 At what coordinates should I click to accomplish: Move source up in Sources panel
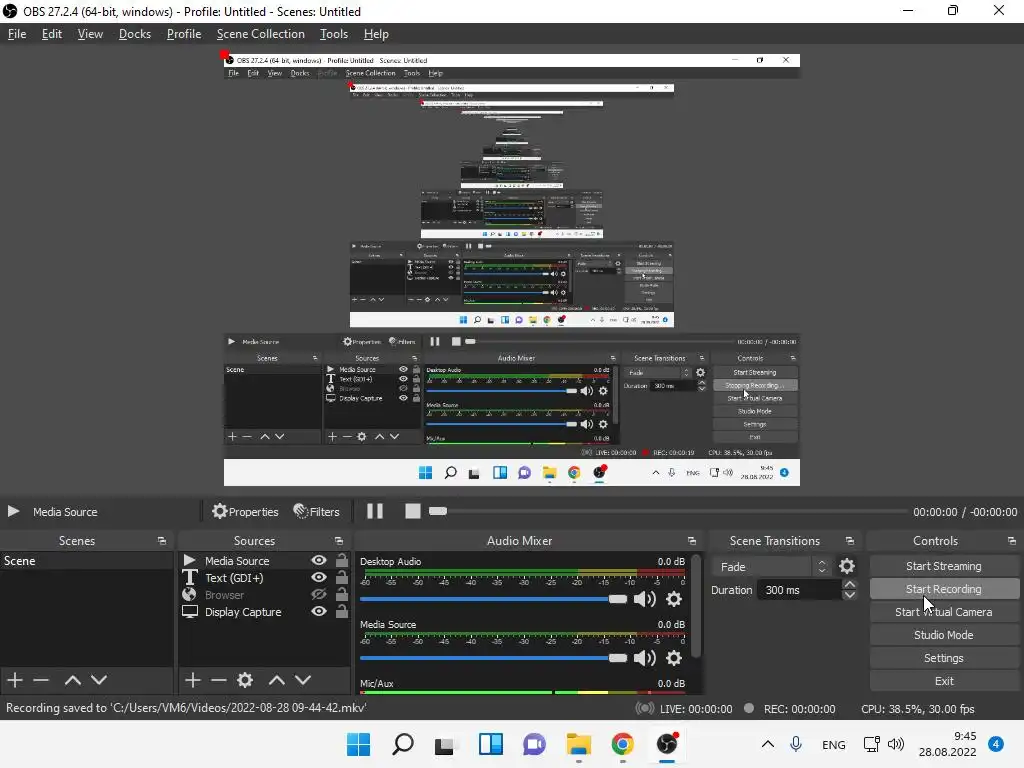tap(277, 680)
